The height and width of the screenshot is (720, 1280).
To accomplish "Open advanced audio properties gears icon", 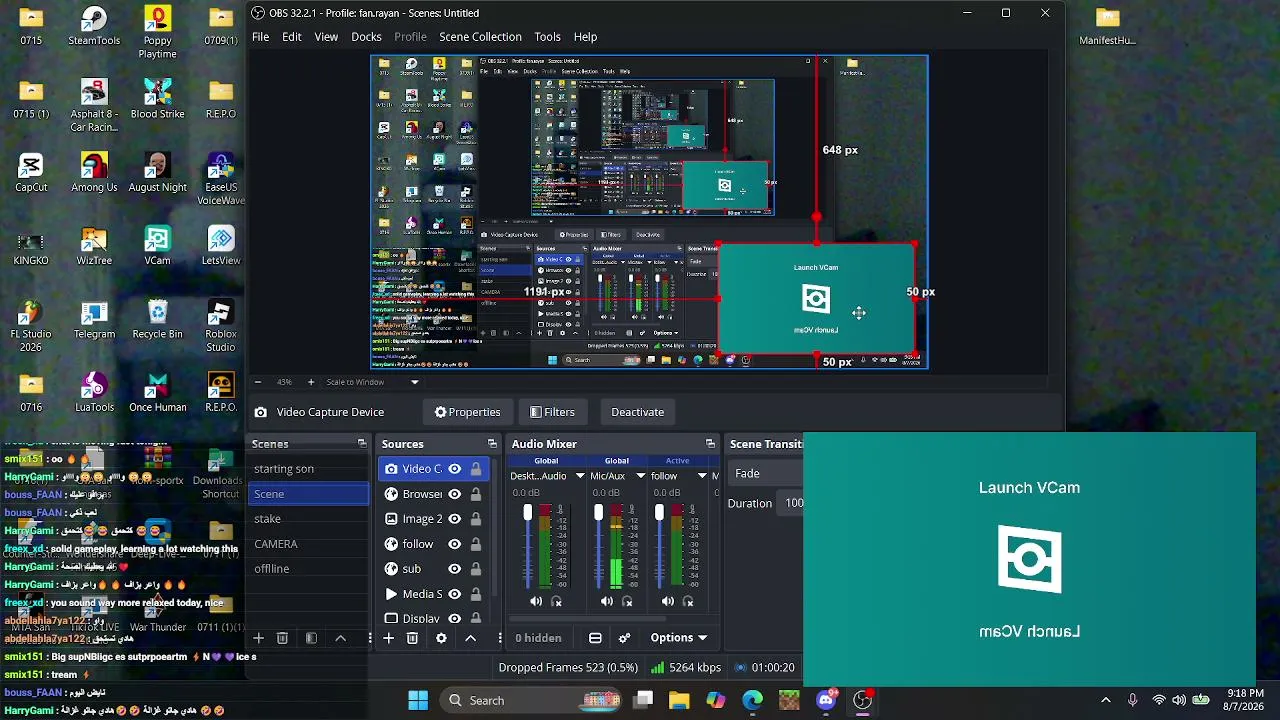I will (x=625, y=638).
